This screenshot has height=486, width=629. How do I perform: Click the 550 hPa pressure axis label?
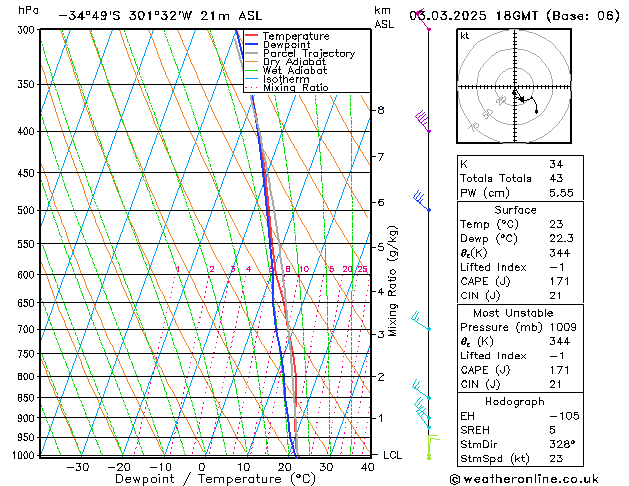click(28, 244)
